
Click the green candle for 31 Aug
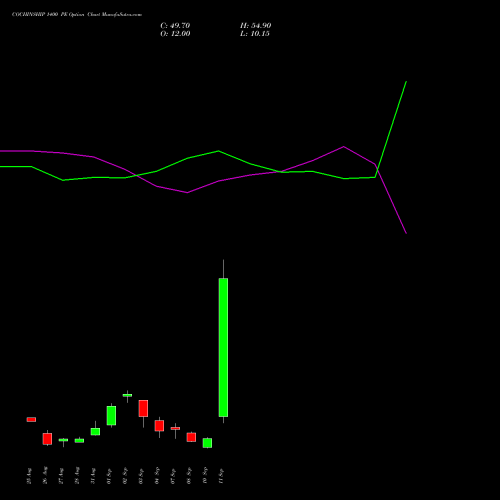click(95, 432)
